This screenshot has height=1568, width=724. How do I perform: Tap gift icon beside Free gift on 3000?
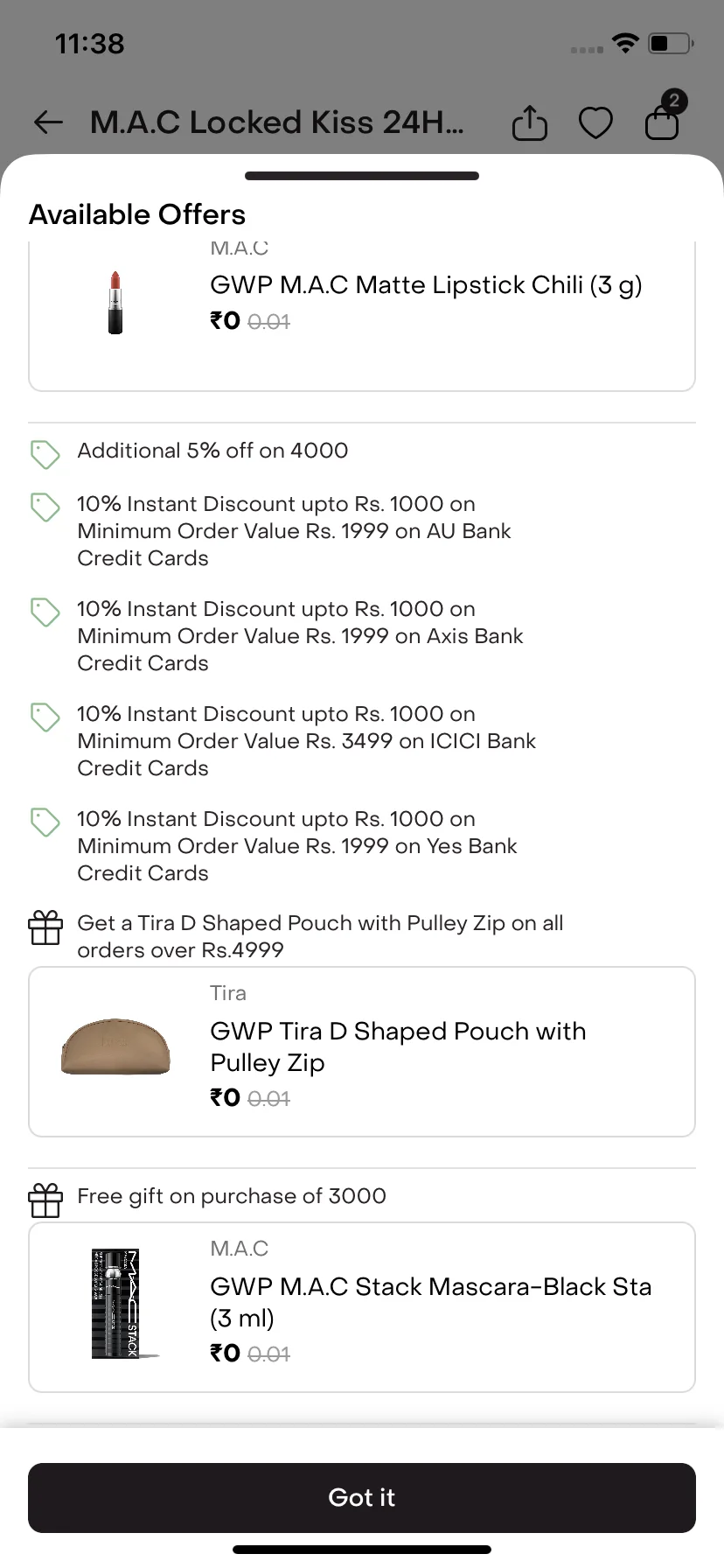click(45, 1200)
